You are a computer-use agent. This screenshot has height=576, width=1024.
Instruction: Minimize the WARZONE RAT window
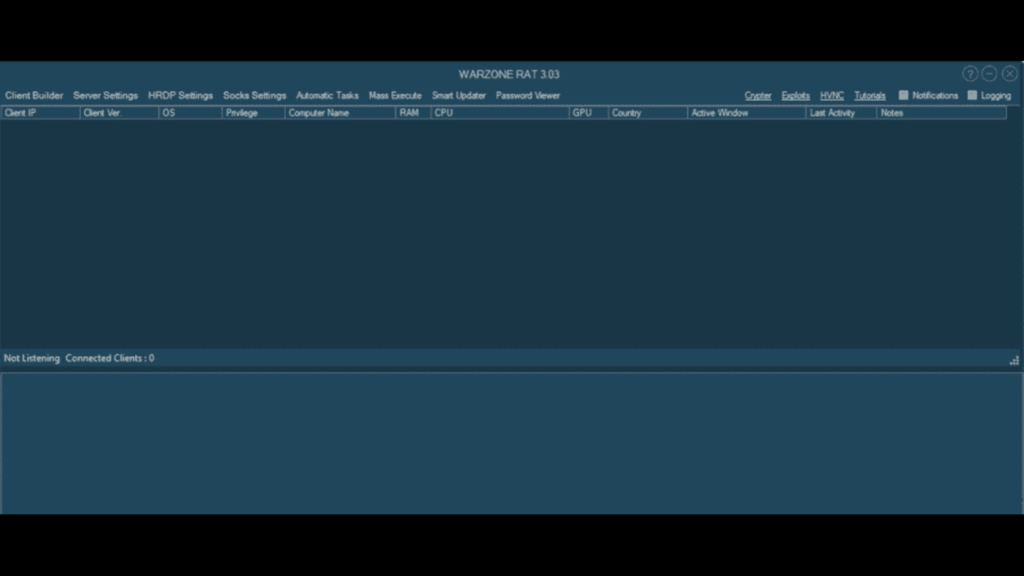pyautogui.click(x=989, y=74)
